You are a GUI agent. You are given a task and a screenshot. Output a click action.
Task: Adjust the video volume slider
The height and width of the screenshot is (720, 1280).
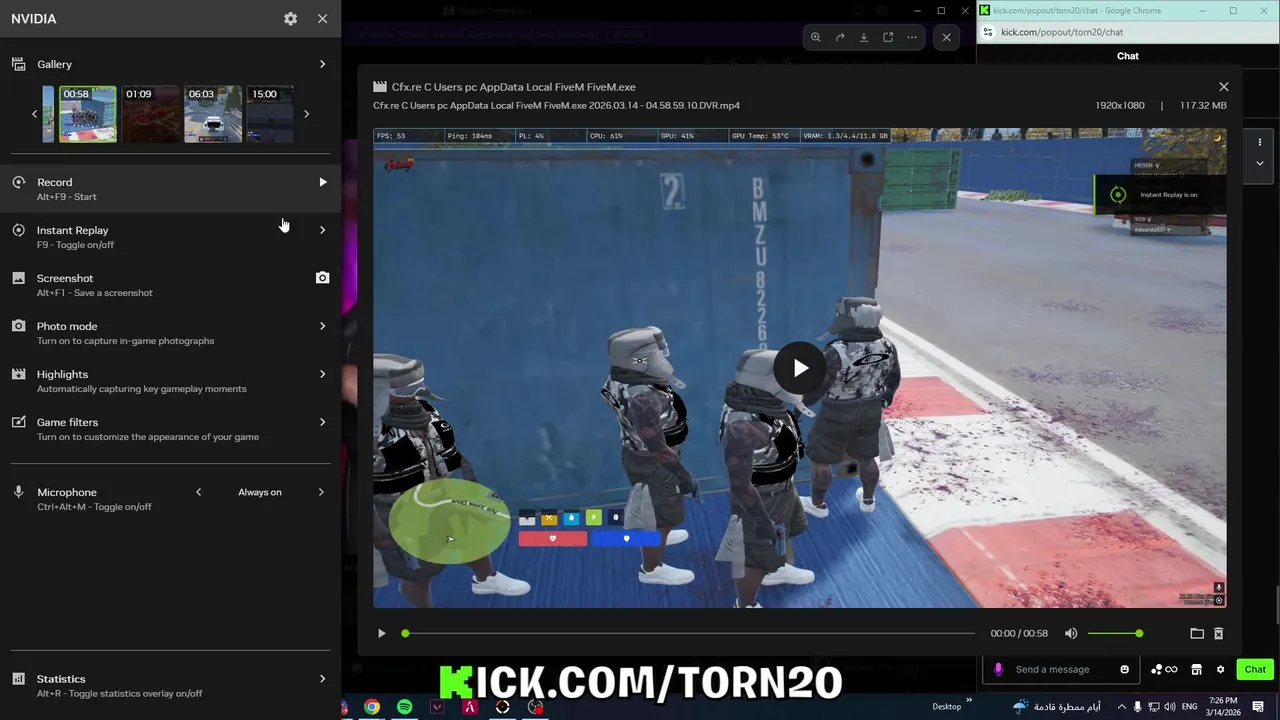click(1114, 633)
